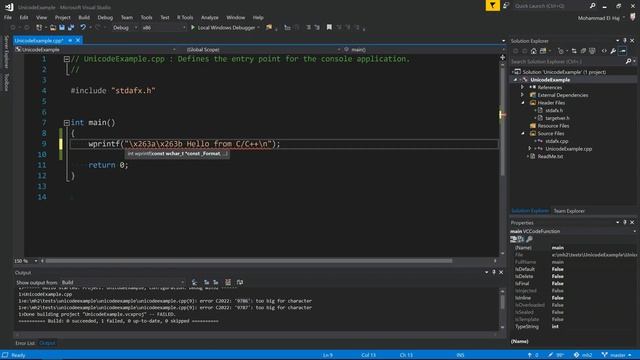Collapse the Source Files folder
Image resolution: width=640 pixels, height=360 pixels.
[x=523, y=133]
